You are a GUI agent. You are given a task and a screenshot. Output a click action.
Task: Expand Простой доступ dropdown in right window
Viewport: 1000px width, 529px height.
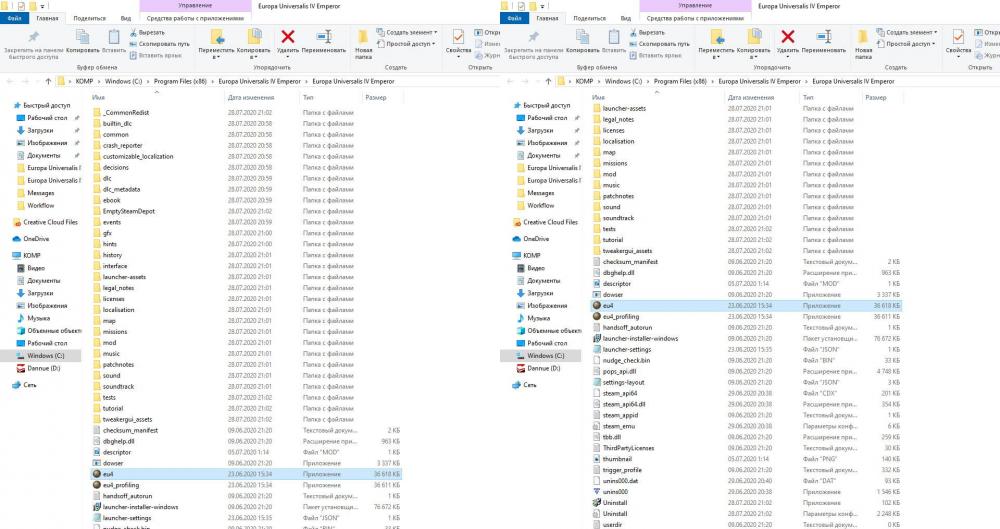coord(911,44)
